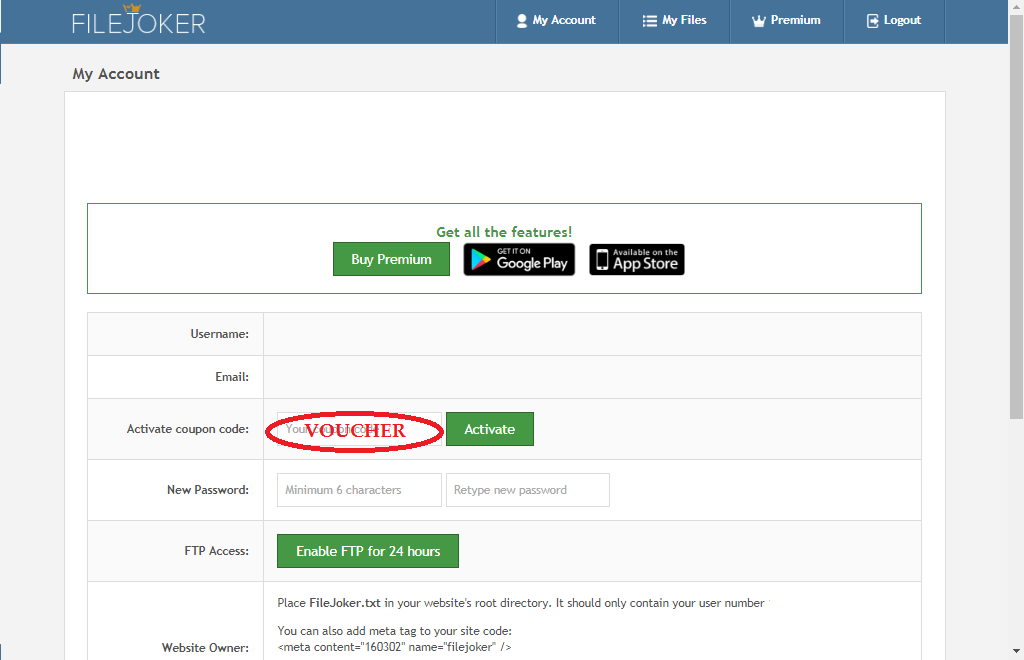Image resolution: width=1024 pixels, height=660 pixels.
Task: Click the Retype new password field
Action: click(x=527, y=490)
